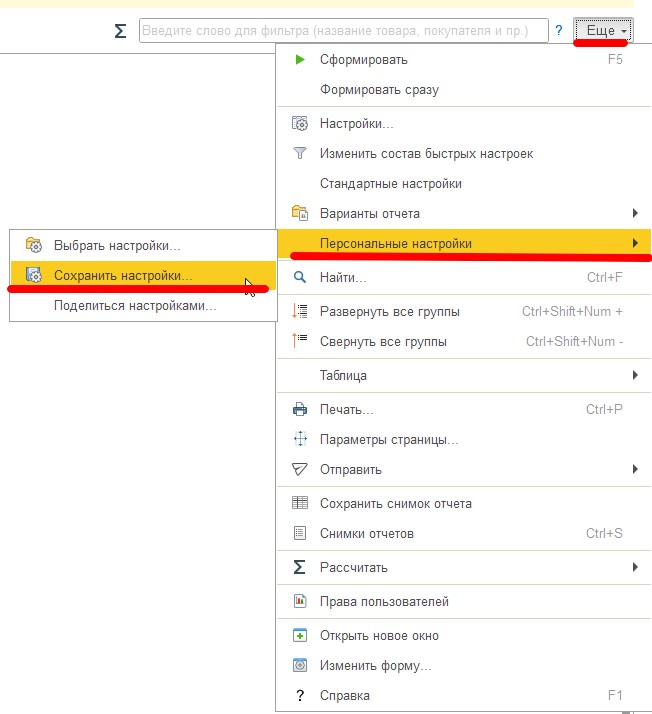Screen dimensions: 652x714
Task: Click the Настройки gear icon
Action: 299,124
